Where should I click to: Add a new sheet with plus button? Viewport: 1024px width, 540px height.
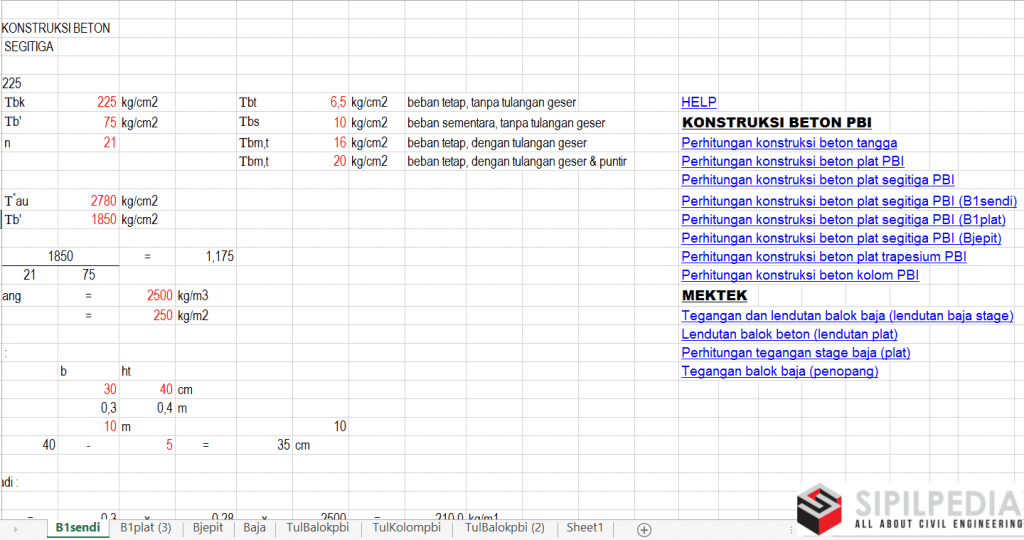click(x=644, y=529)
